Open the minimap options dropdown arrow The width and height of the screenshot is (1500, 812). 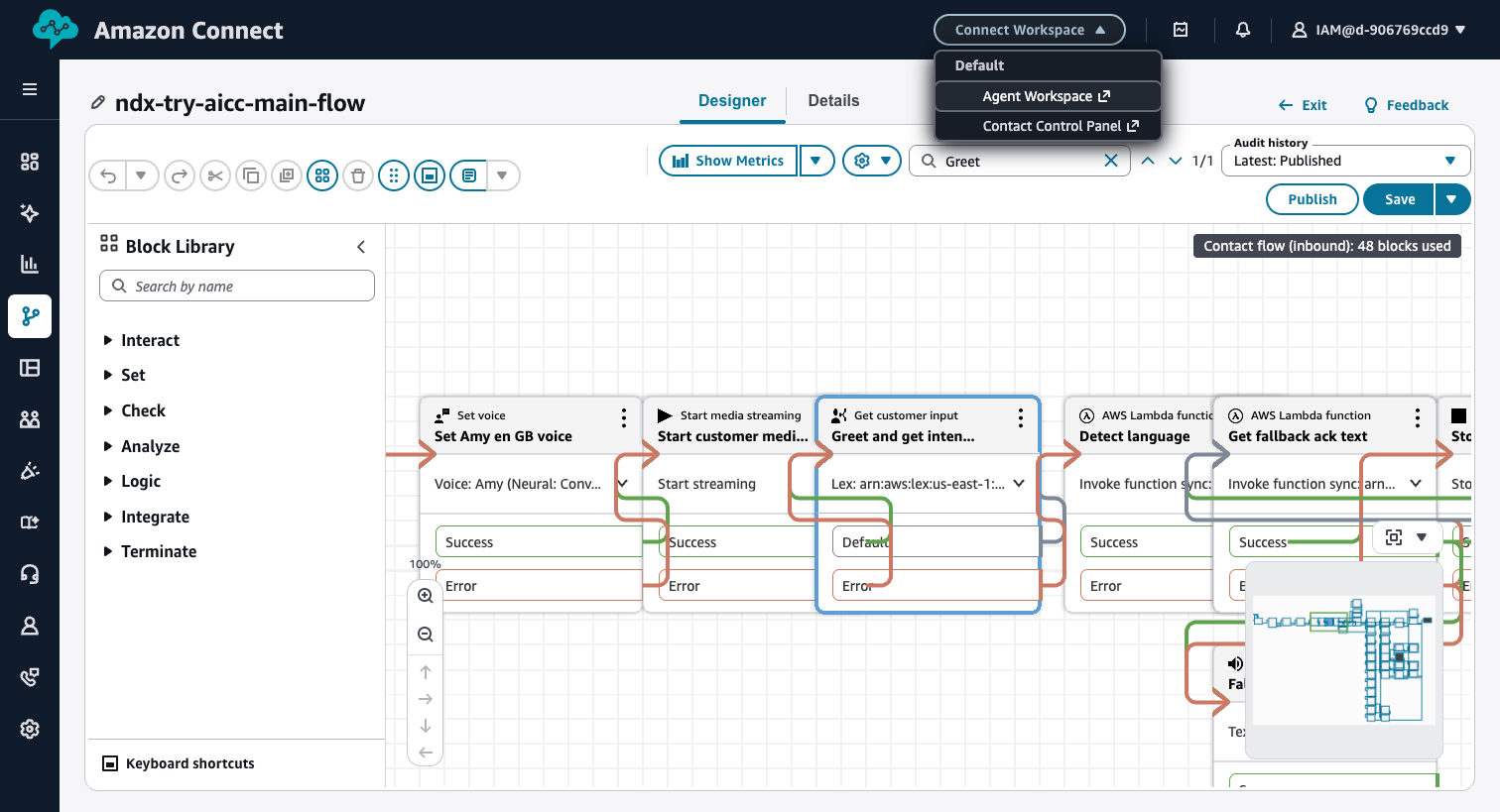tap(1422, 537)
